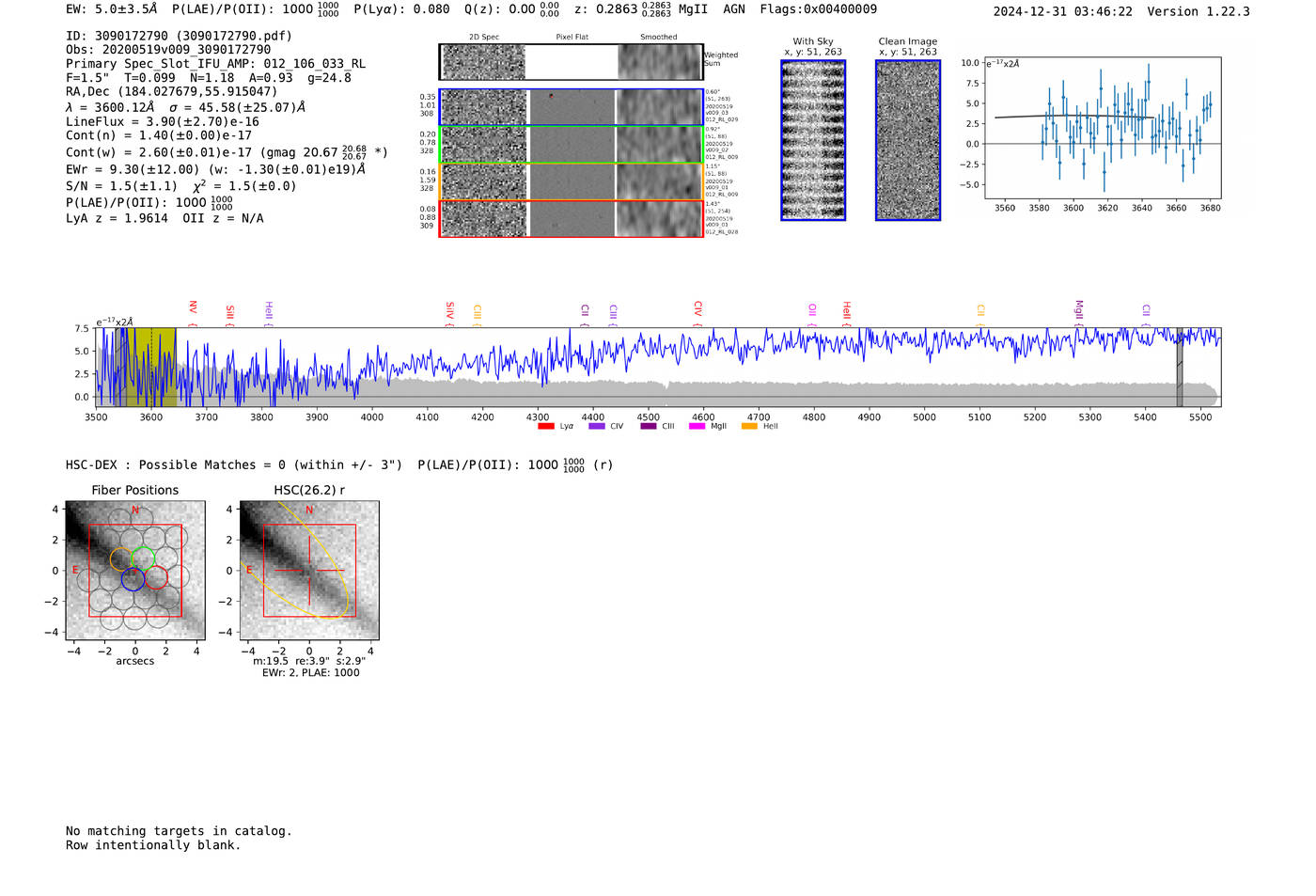This screenshot has width=1316, height=896.
Task: Click the MgII magenta legend swatch
Action: (697, 426)
